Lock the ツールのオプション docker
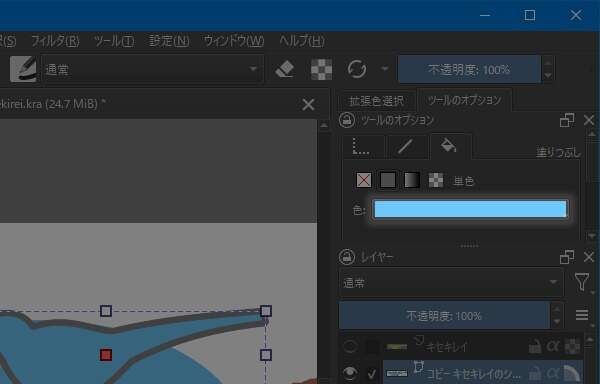The width and height of the screenshot is (600, 384). point(347,120)
